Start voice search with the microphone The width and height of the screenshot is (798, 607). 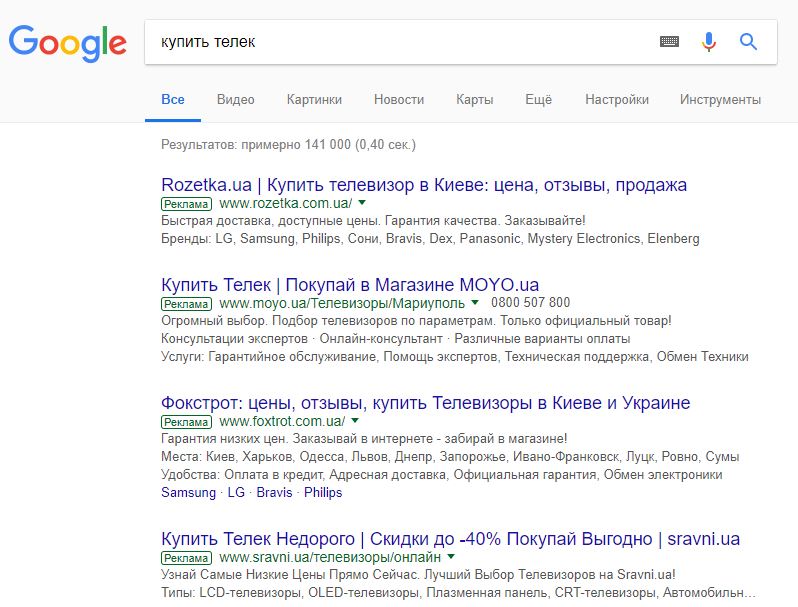[x=708, y=42]
